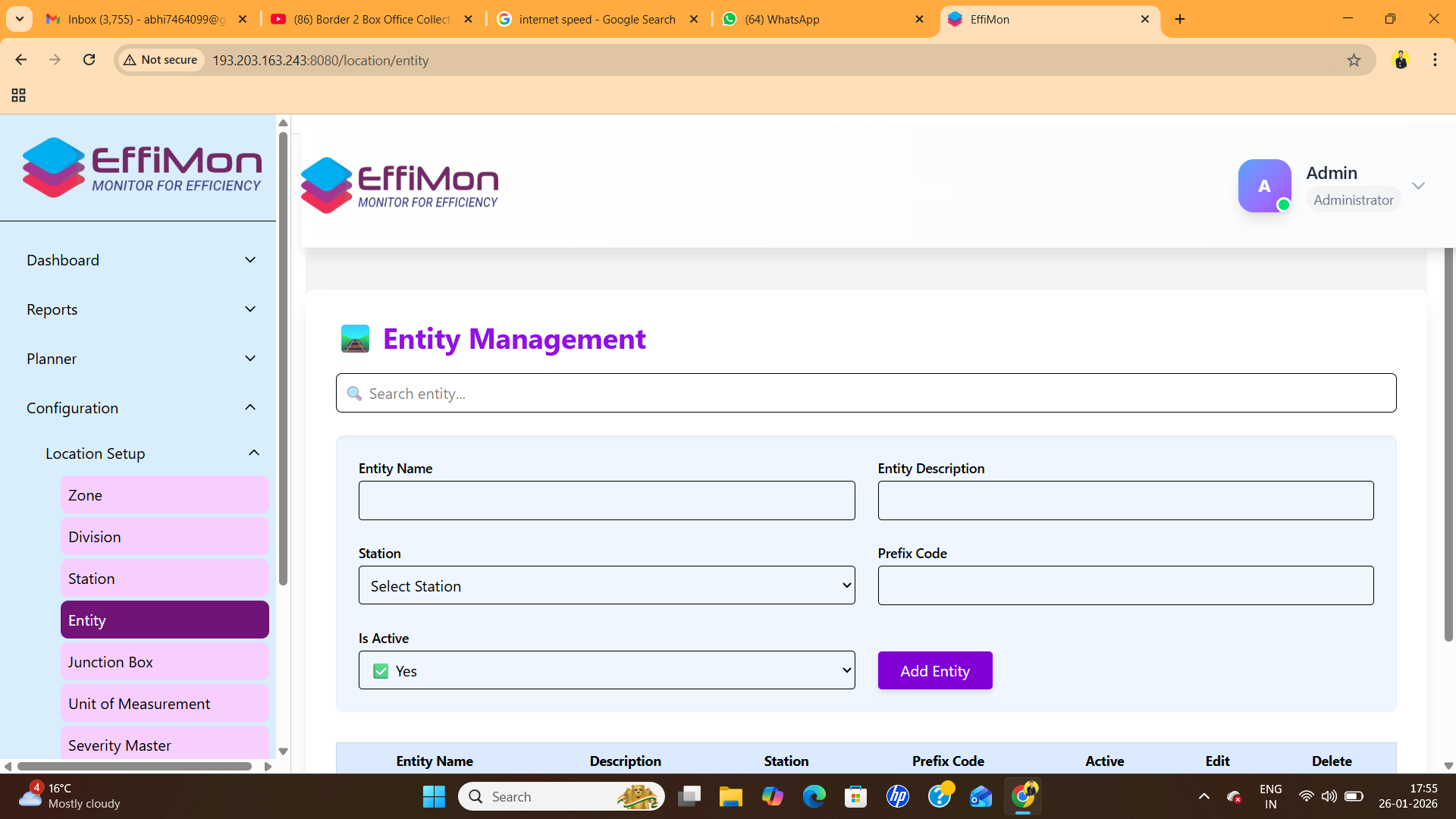Click the Add Entity button
The image size is (1456, 819).
pyautogui.click(x=934, y=670)
